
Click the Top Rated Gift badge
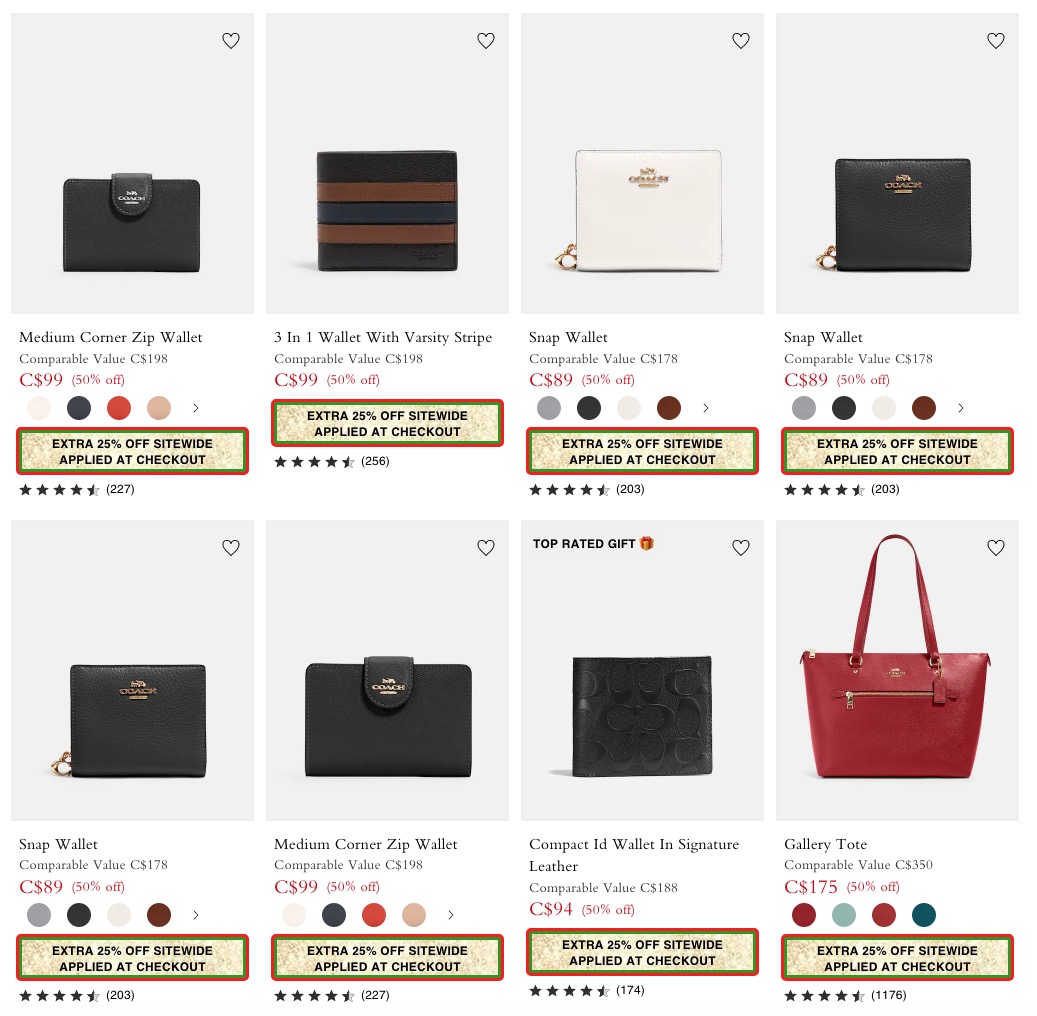pyautogui.click(x=593, y=544)
